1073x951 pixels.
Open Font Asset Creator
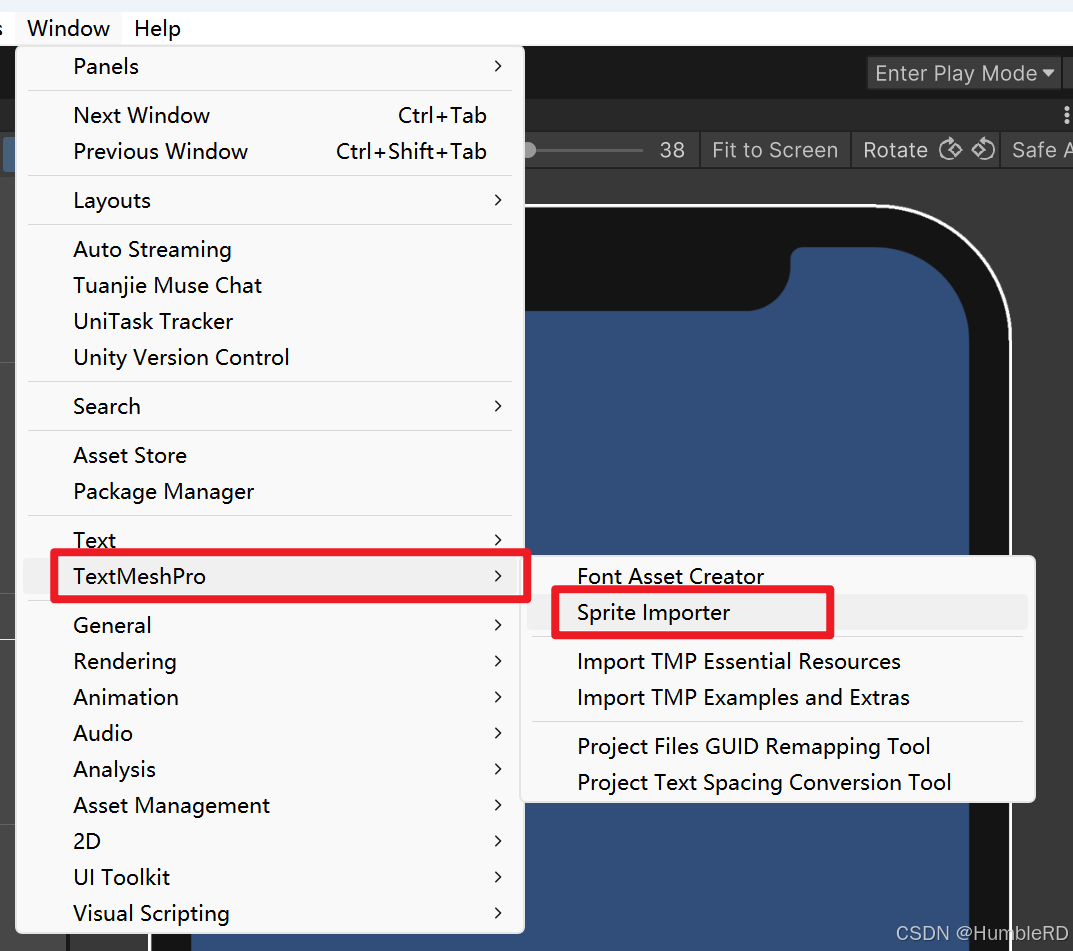pyautogui.click(x=778, y=576)
